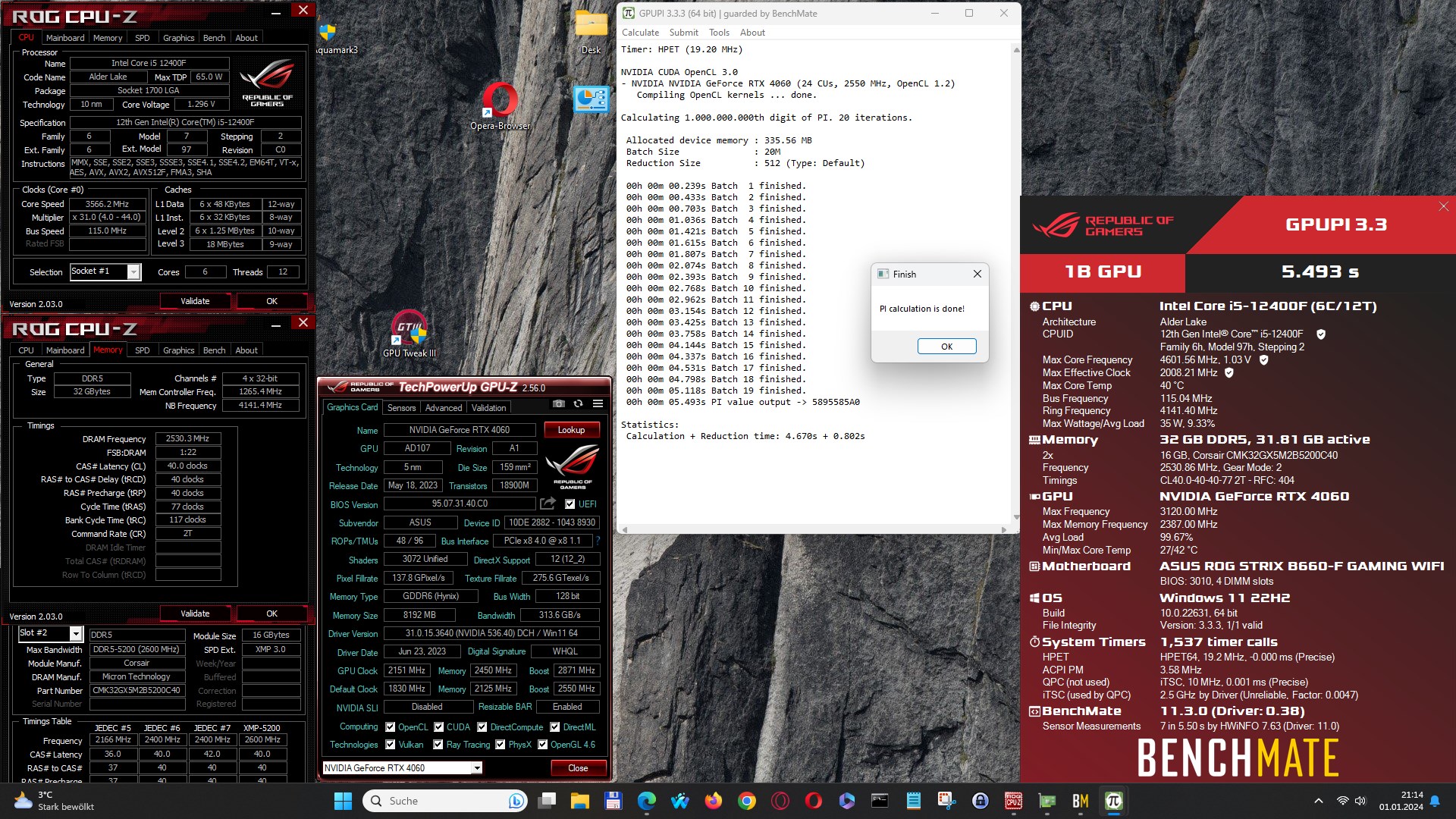This screenshot has width=1456, height=819.
Task: Click Validate in the Memory CPU-Z window
Action: point(195,613)
